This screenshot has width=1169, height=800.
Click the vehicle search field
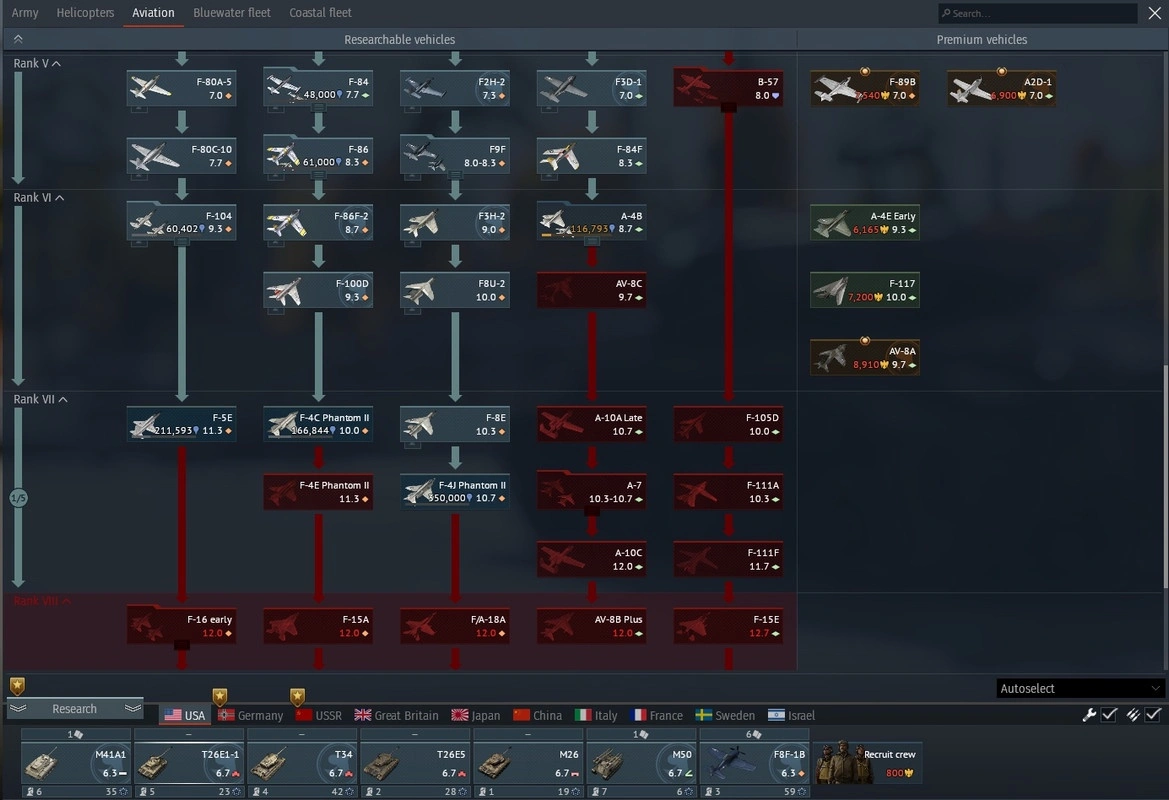click(1042, 13)
